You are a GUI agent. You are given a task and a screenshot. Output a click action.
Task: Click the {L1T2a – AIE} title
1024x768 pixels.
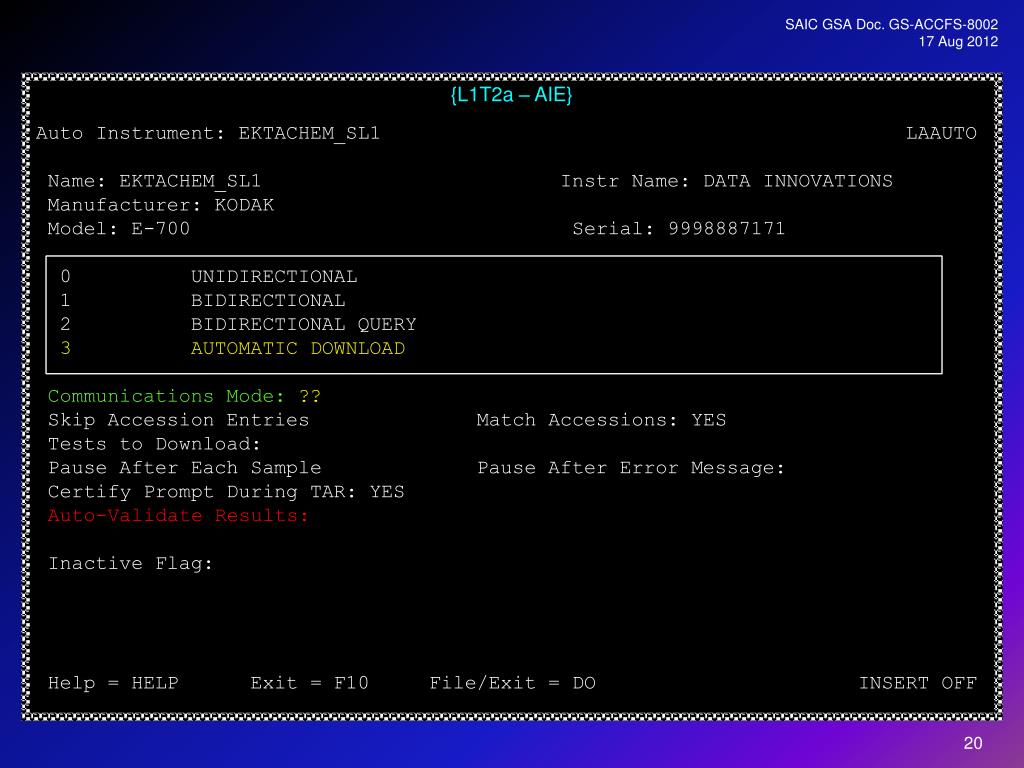pos(511,95)
